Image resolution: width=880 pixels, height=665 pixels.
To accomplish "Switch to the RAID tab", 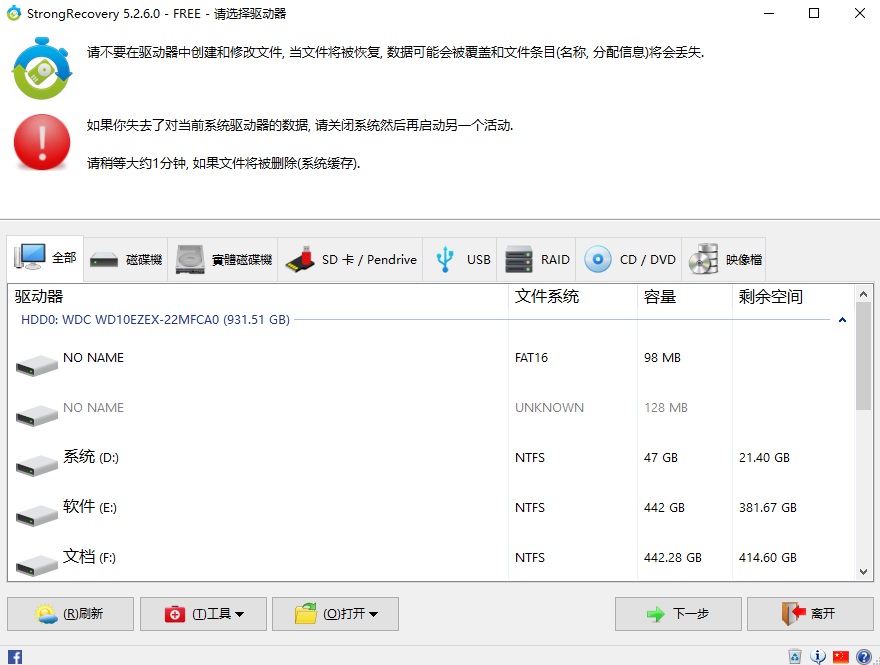I will (x=537, y=259).
